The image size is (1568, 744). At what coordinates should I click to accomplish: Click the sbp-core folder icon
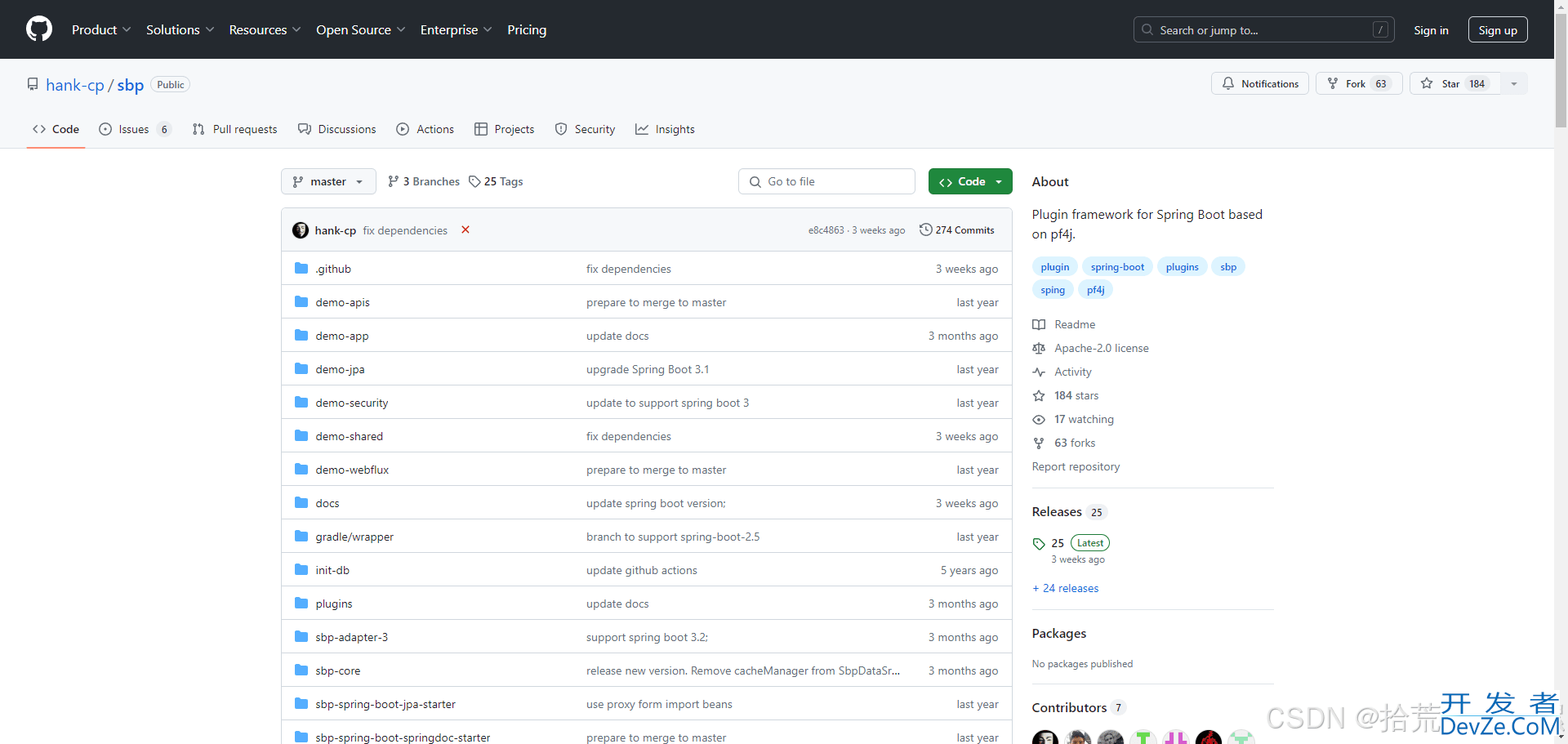pyautogui.click(x=301, y=670)
